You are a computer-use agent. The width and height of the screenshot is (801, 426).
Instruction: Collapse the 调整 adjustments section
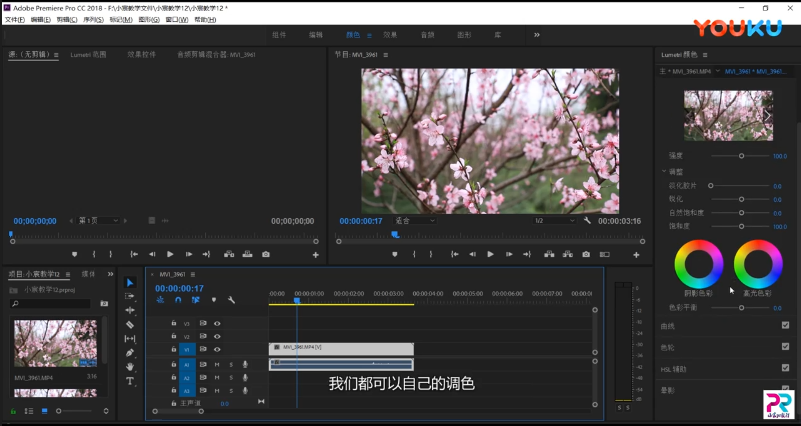click(x=664, y=171)
